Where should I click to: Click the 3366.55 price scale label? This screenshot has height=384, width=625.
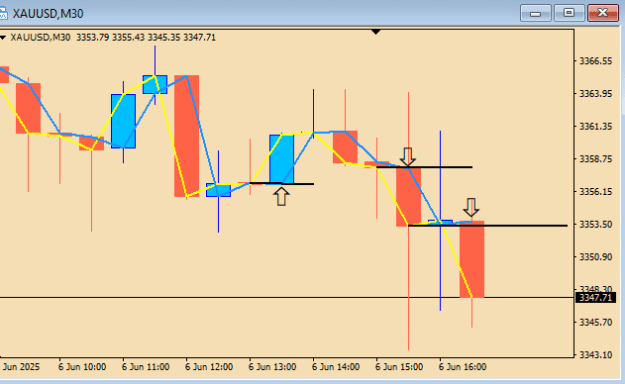[595, 61]
